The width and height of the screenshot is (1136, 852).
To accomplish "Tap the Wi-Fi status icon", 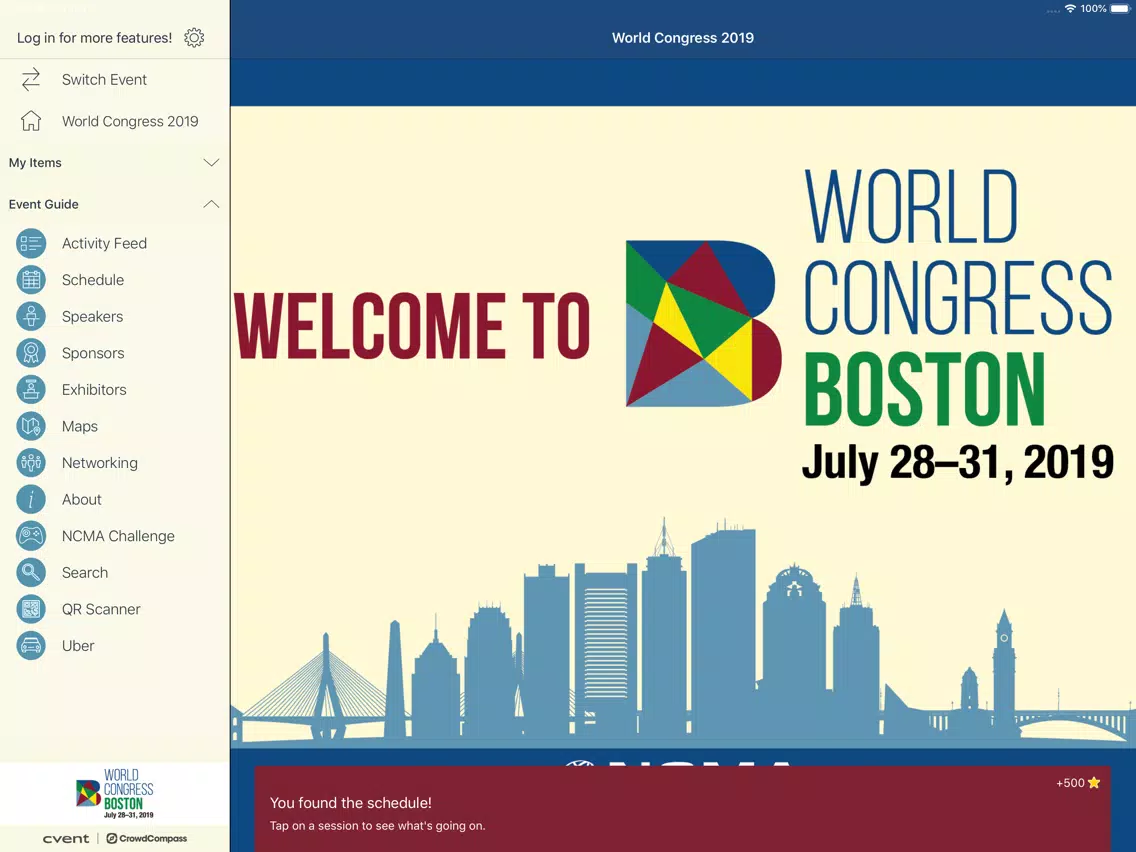I will coord(1070,9).
